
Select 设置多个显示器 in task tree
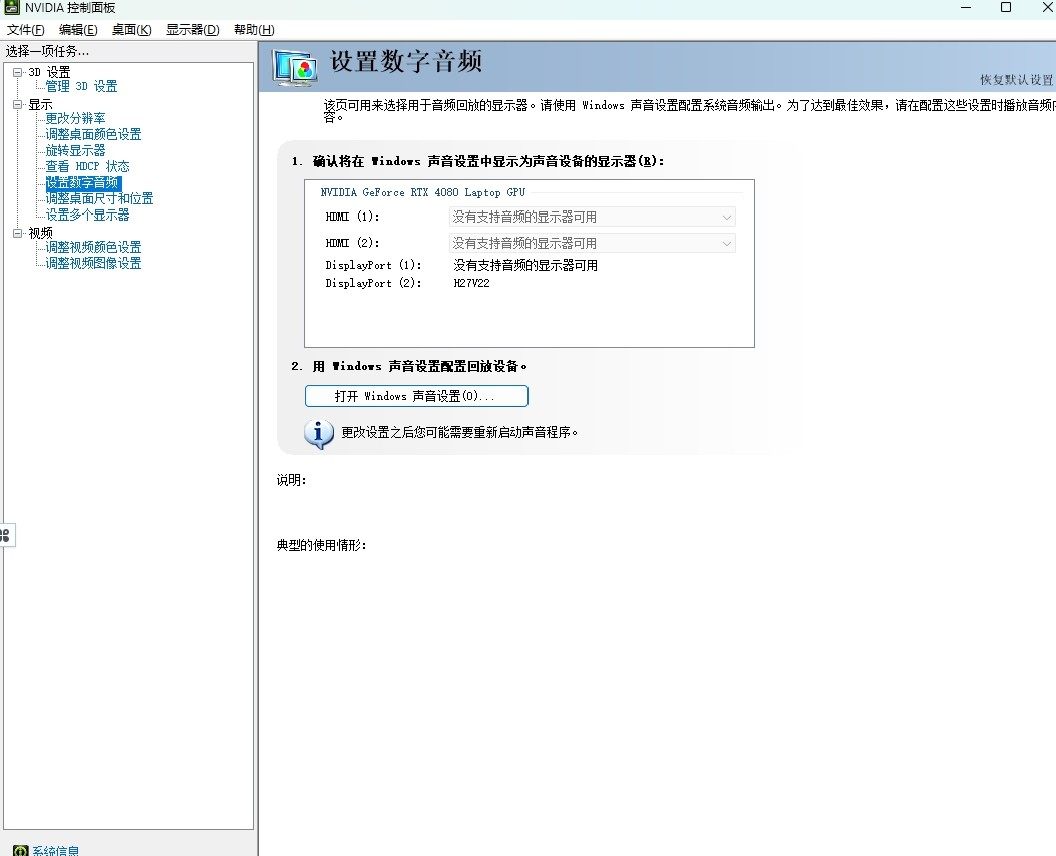tap(88, 215)
